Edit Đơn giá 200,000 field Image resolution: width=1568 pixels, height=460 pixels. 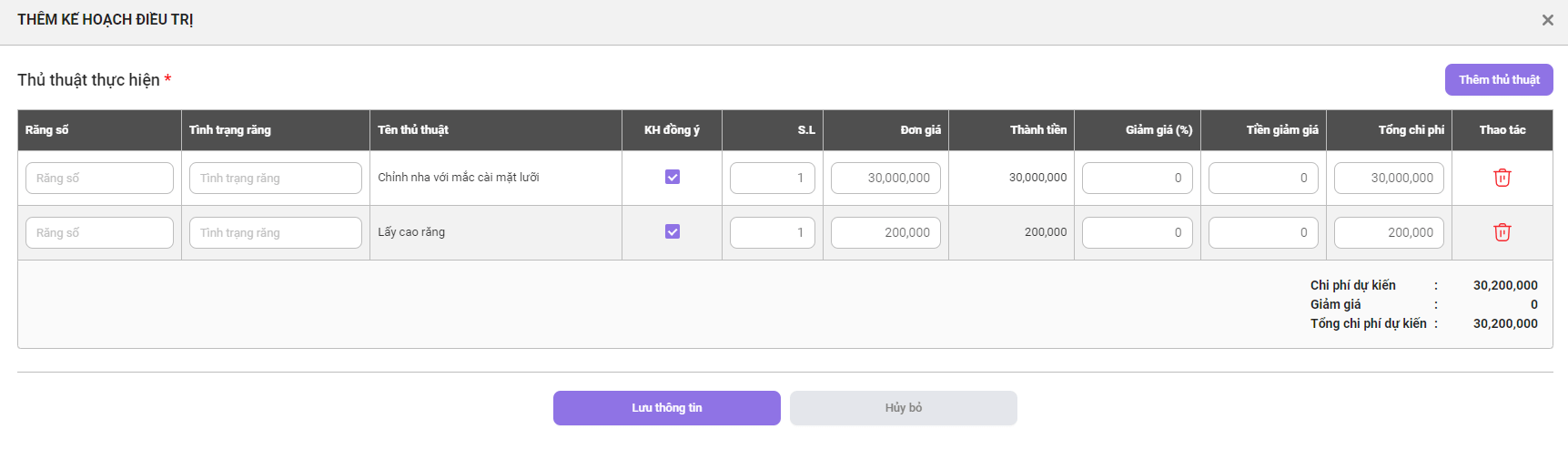tap(885, 232)
